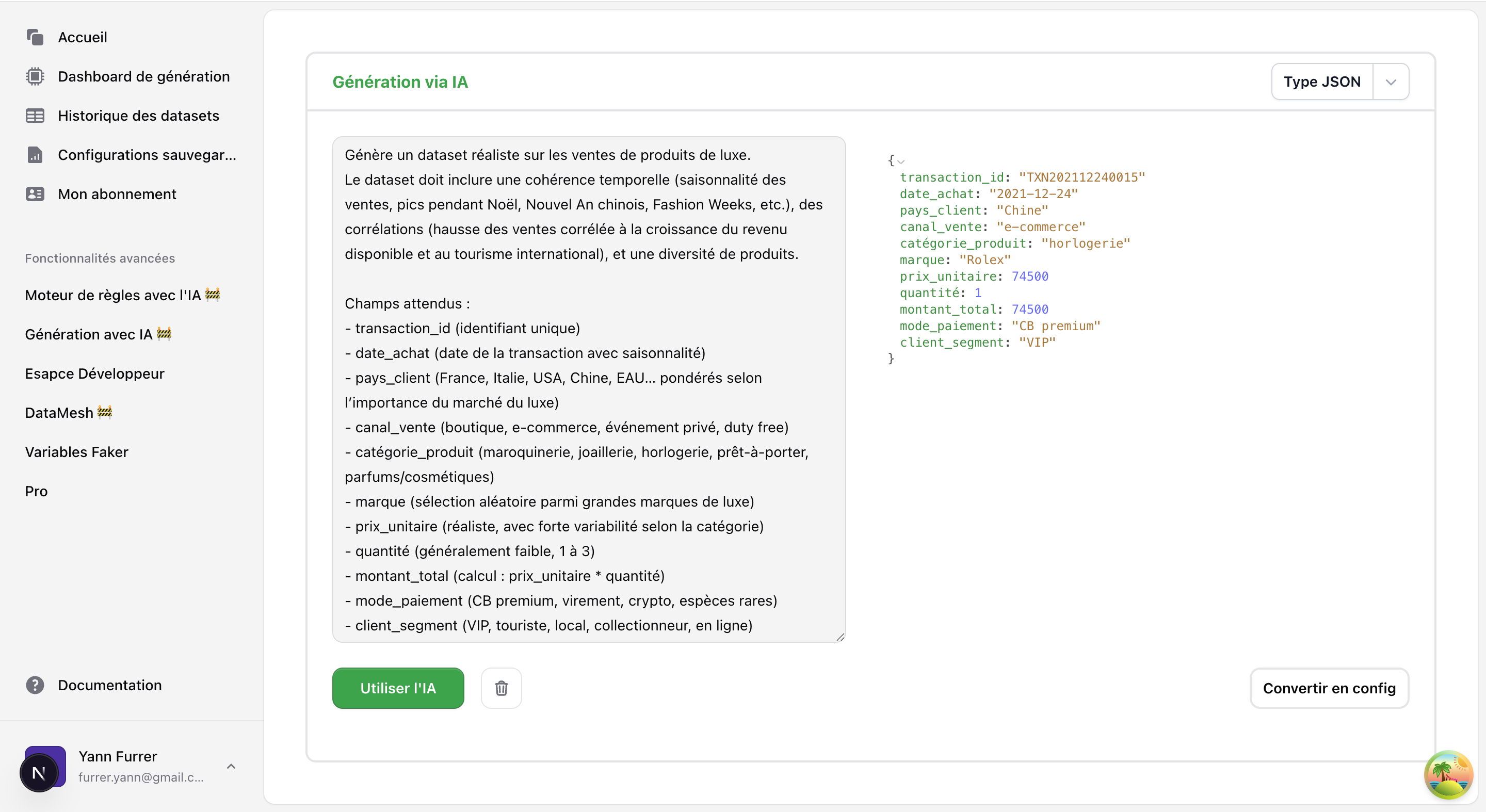Expand the Yann Furrer account menu chevron
Viewport: 1486px width, 812px height.
point(231,767)
